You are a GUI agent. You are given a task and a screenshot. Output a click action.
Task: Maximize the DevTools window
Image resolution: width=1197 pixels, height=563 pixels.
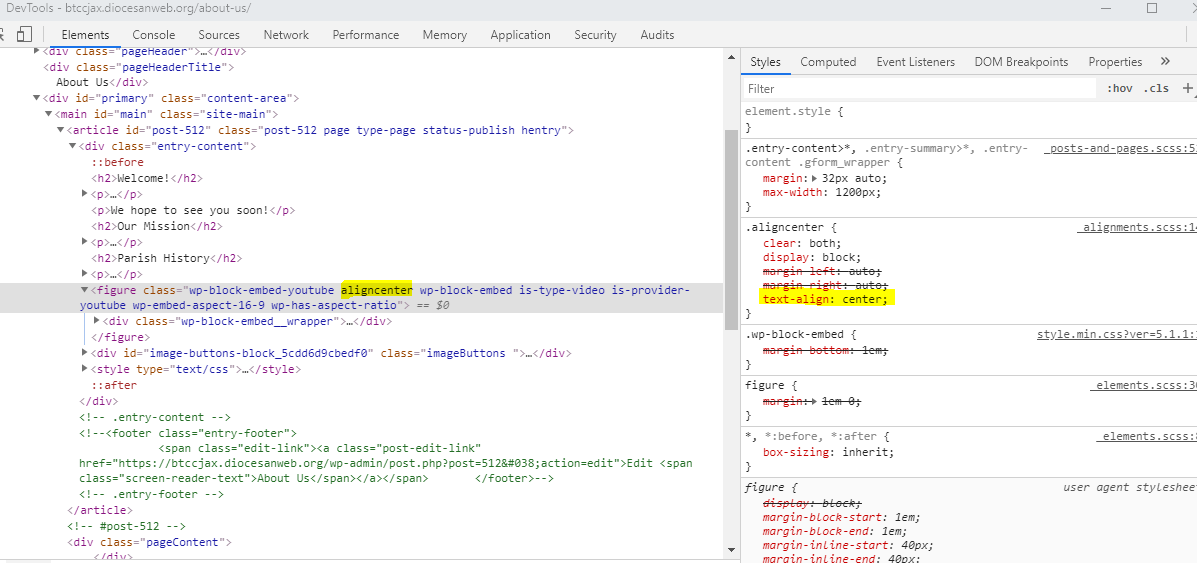[x=1151, y=8]
